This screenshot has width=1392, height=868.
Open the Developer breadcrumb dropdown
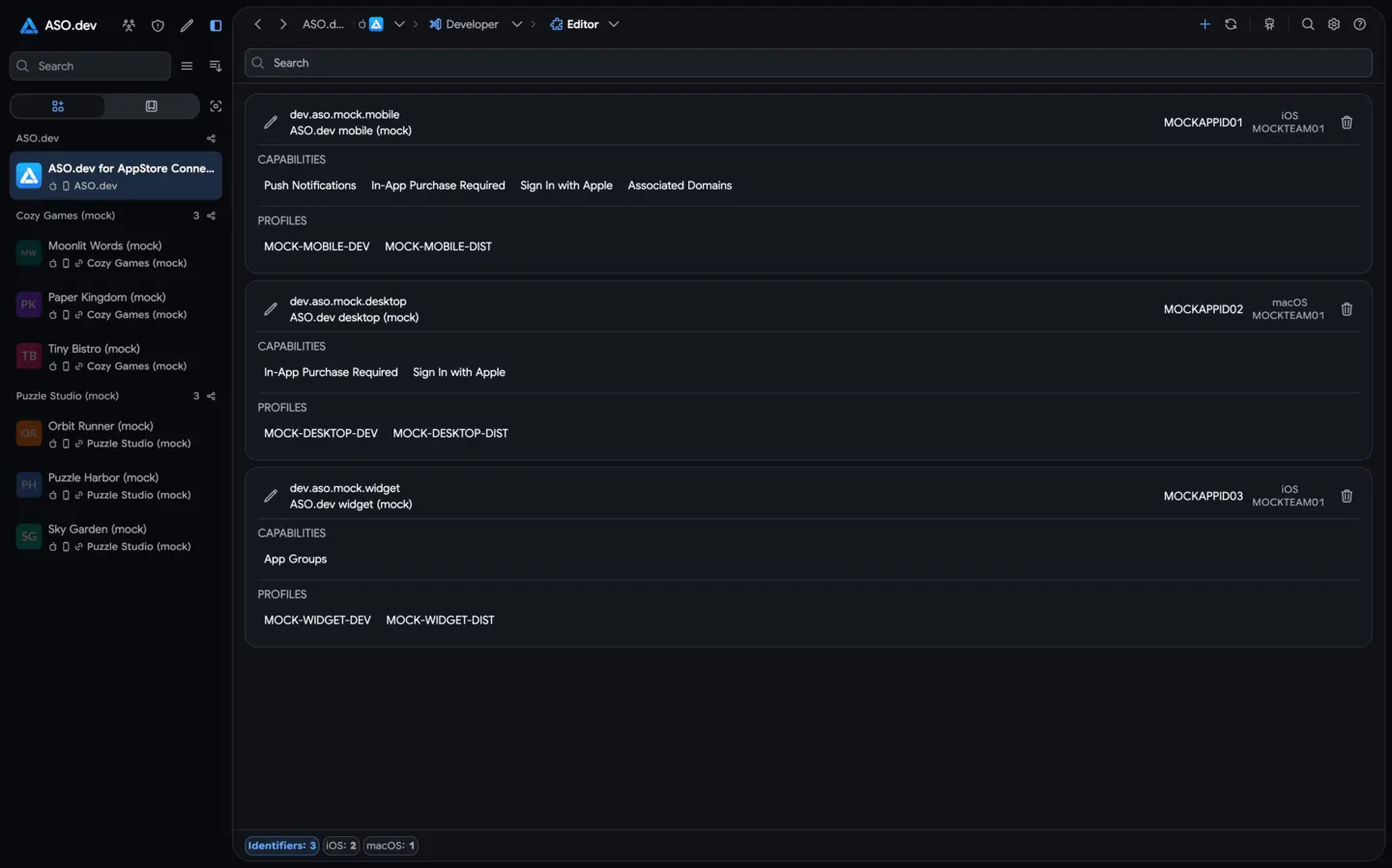(x=517, y=24)
